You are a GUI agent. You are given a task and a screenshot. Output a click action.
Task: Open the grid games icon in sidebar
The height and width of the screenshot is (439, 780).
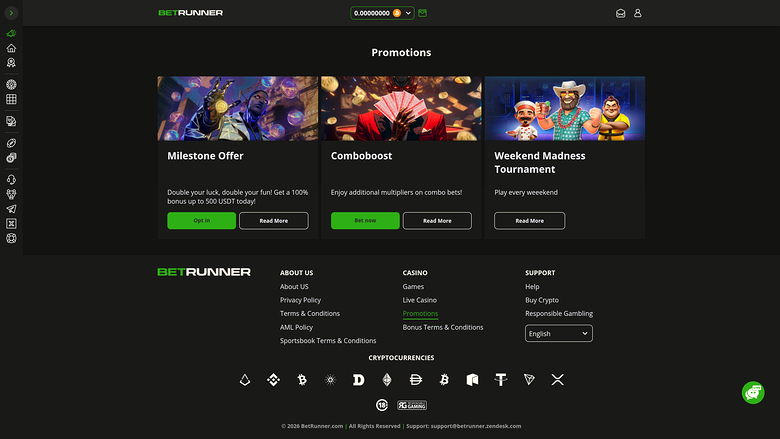coord(11,99)
